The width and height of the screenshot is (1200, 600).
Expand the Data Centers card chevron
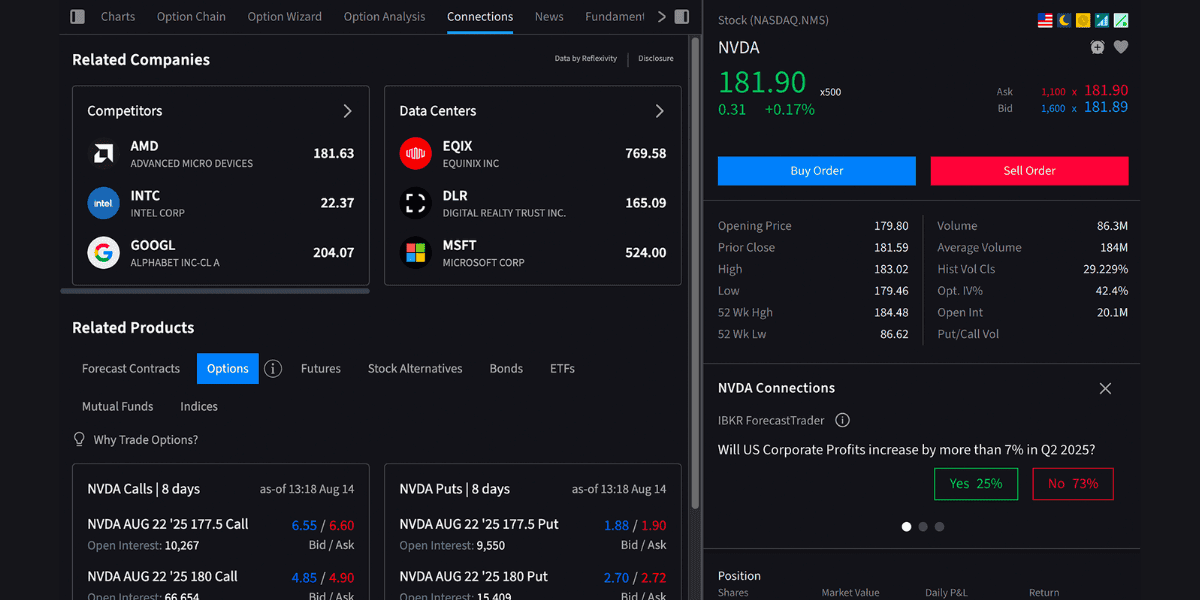click(x=659, y=111)
